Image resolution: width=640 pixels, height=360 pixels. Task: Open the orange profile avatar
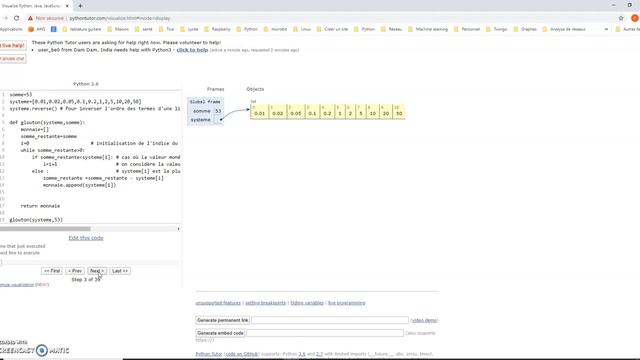[635, 18]
